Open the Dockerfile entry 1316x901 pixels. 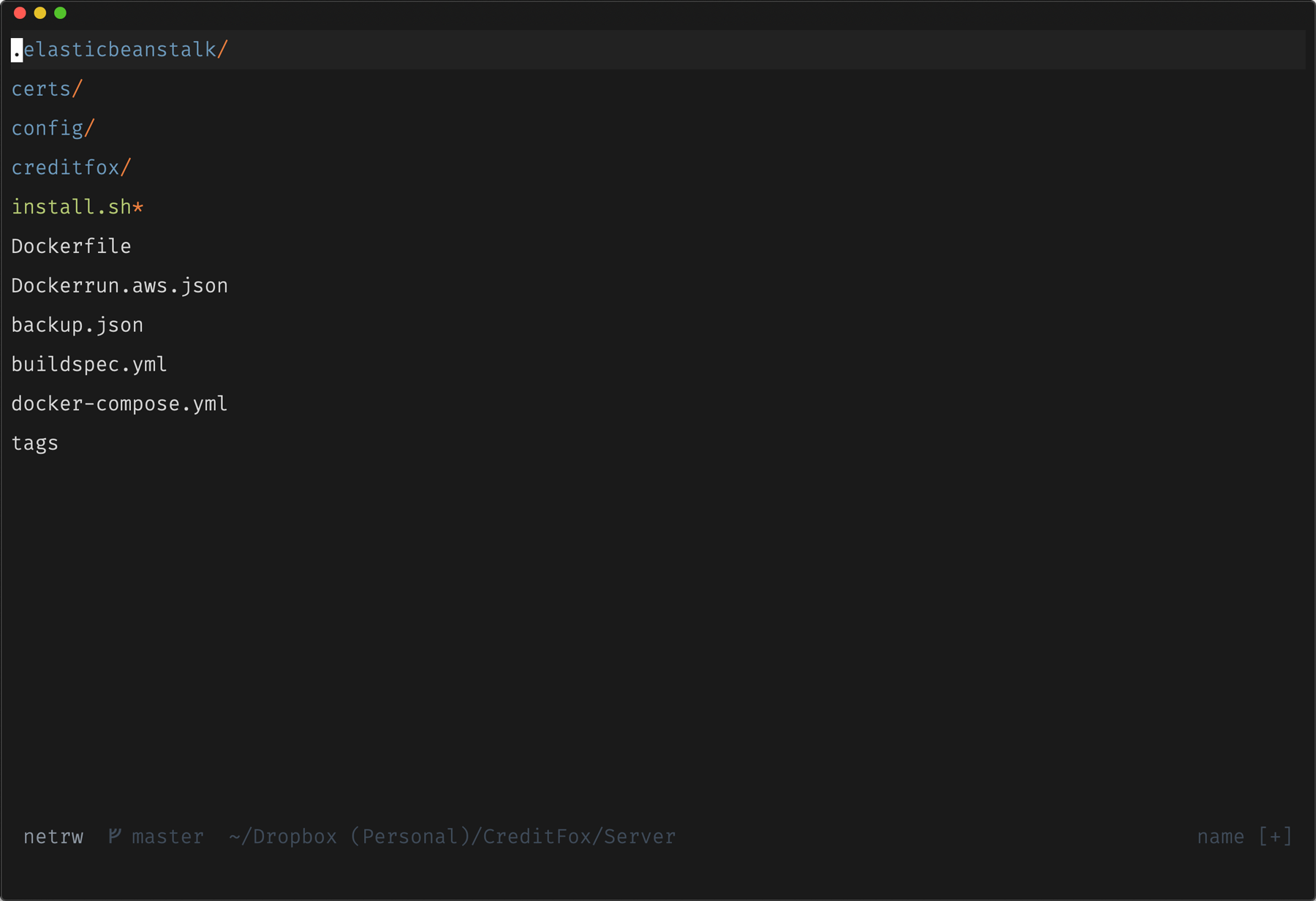72,246
